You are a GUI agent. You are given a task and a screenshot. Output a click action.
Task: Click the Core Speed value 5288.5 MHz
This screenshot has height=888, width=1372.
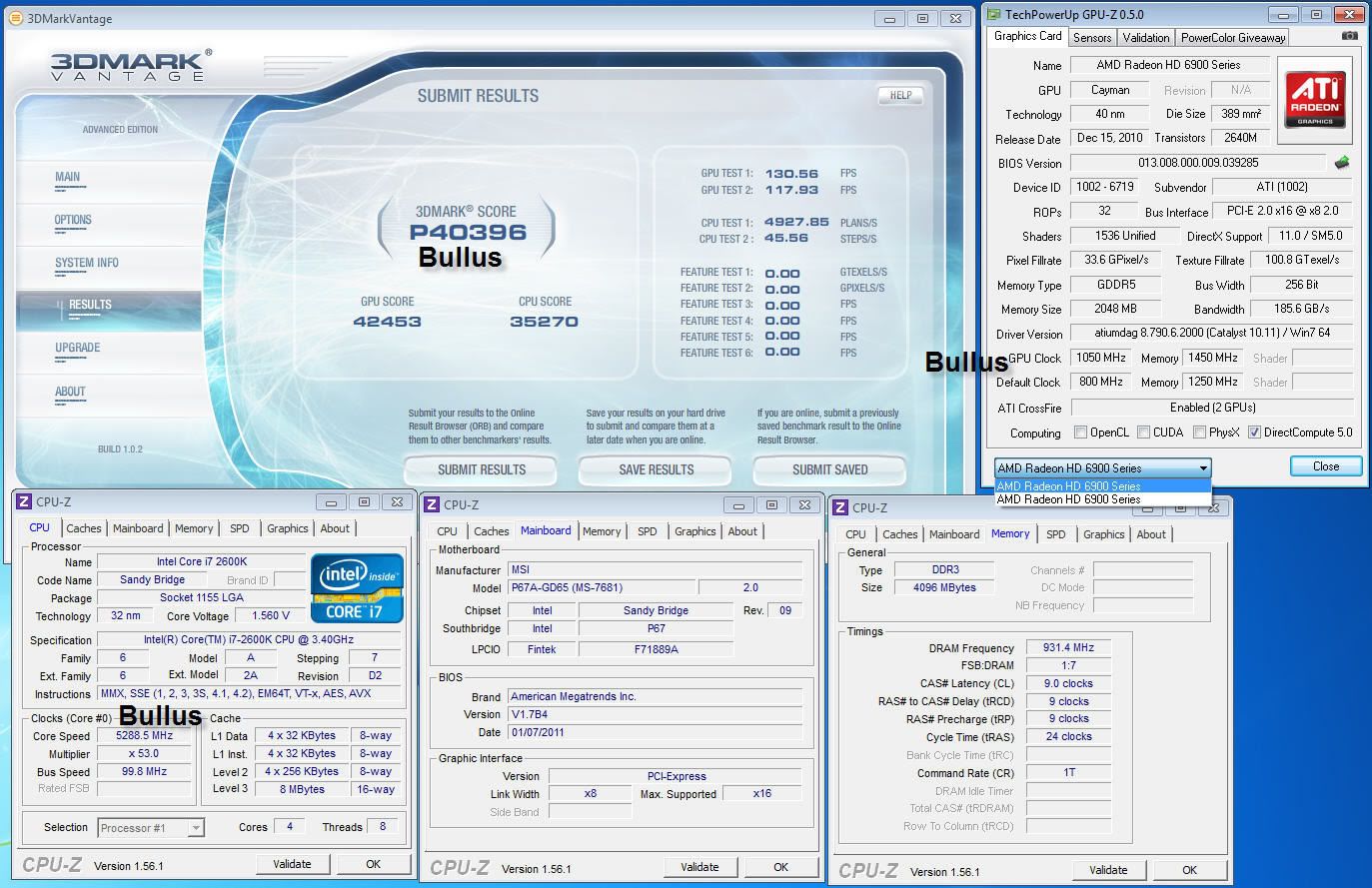coord(144,735)
